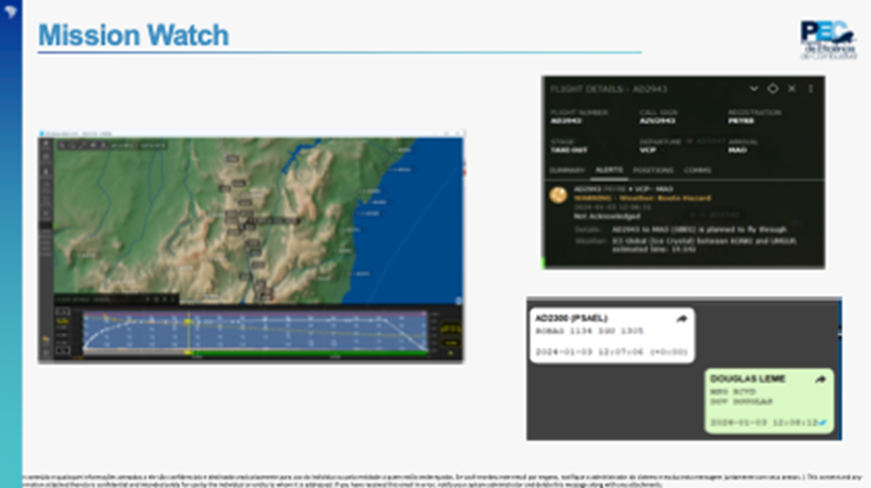Collapse Flight Details panel with chevron
This screenshot has width=871, height=488.
click(753, 89)
